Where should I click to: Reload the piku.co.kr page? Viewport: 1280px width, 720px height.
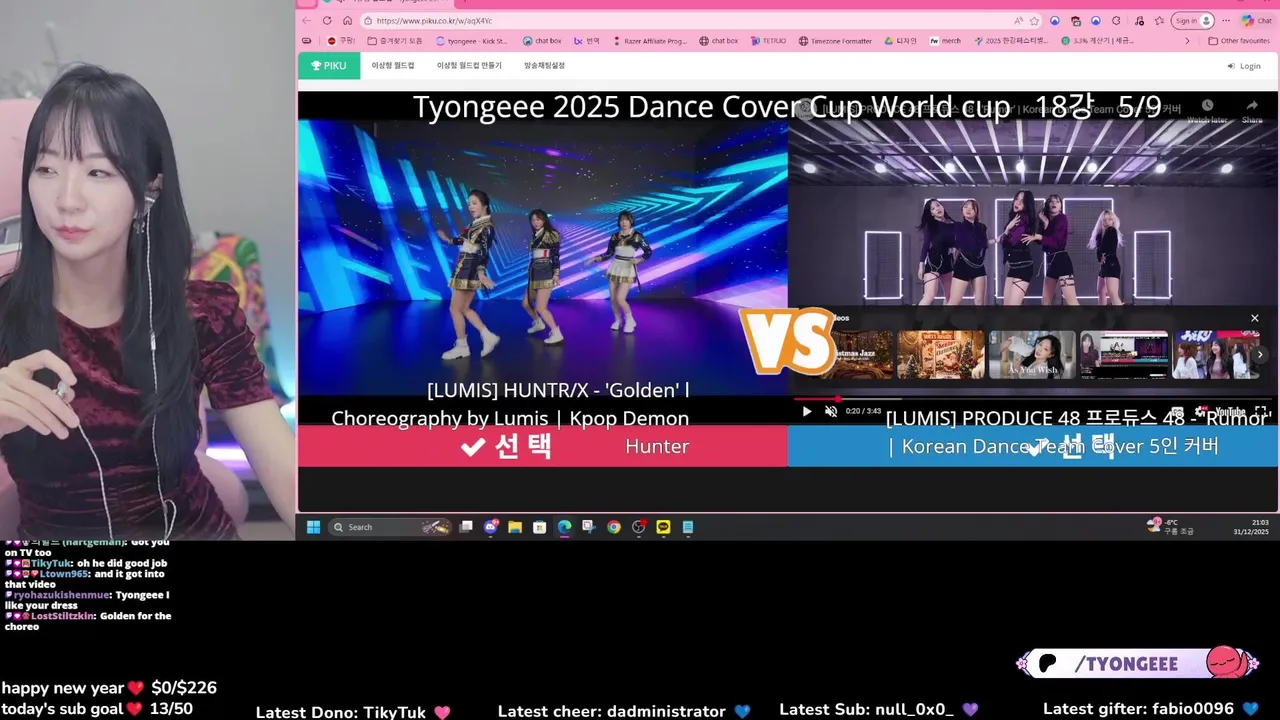[327, 20]
